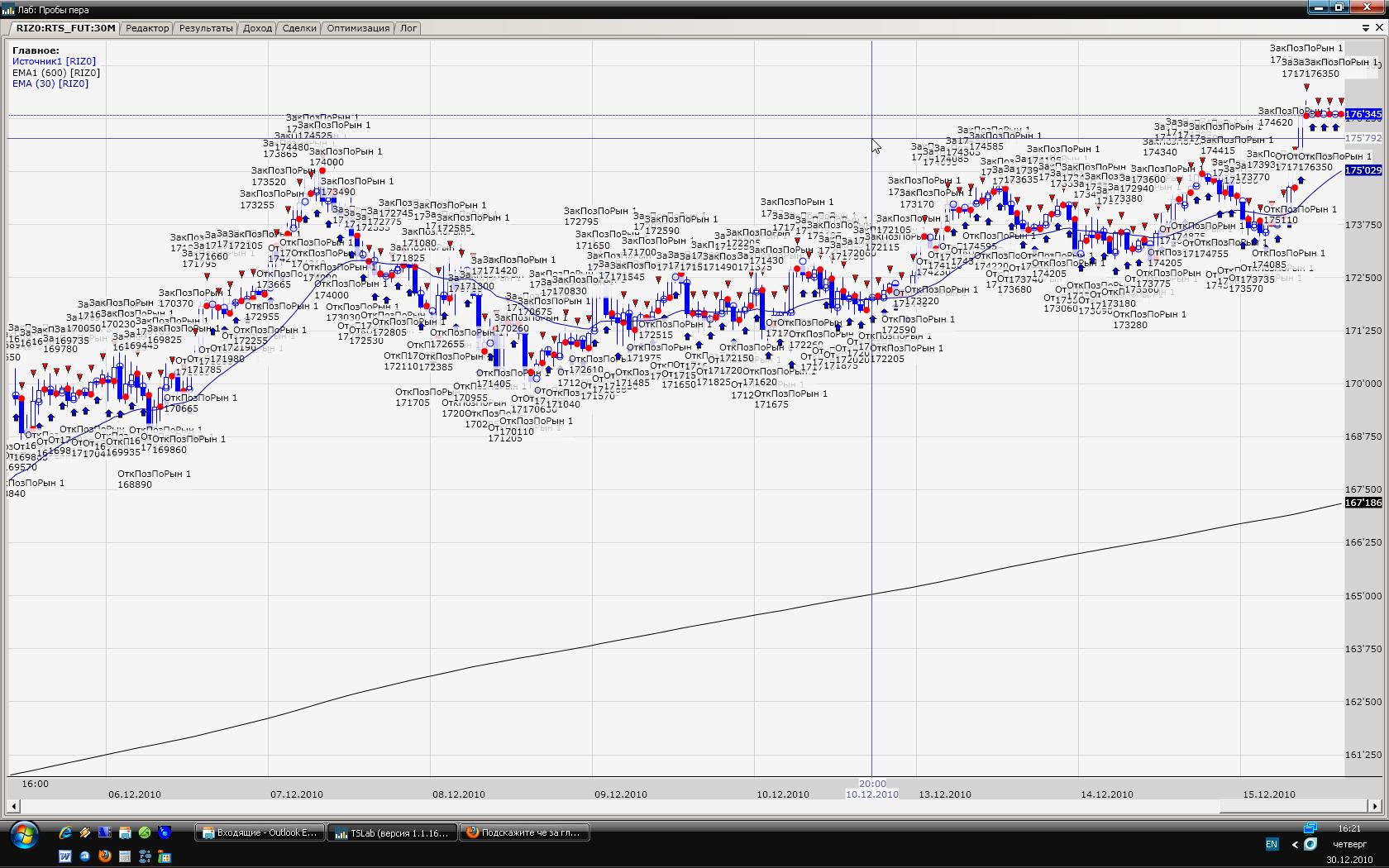Select the EMA1 (600) [RIZ0] legend entry
The image size is (1389, 868).
(x=56, y=73)
